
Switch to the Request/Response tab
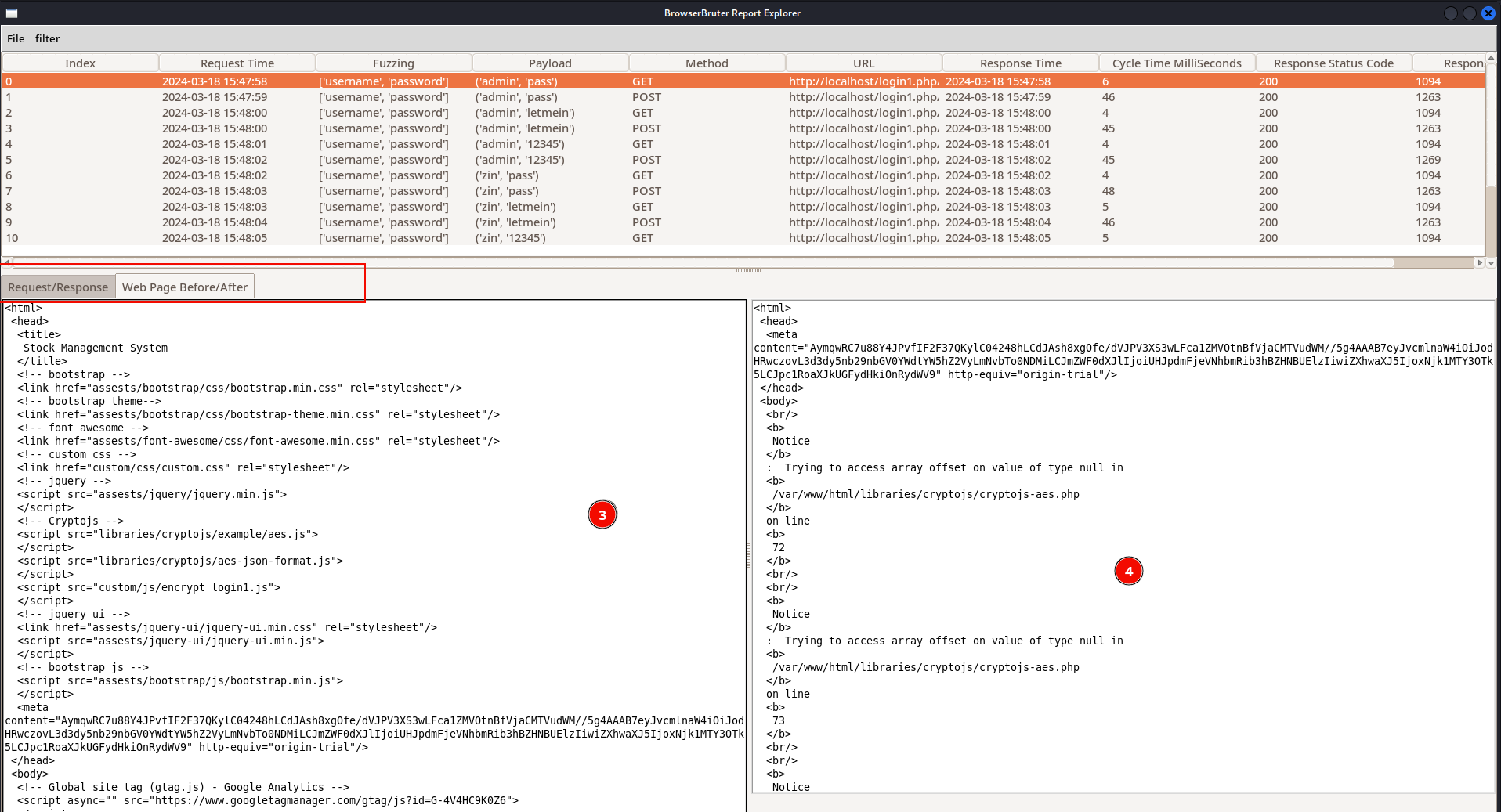click(x=58, y=287)
